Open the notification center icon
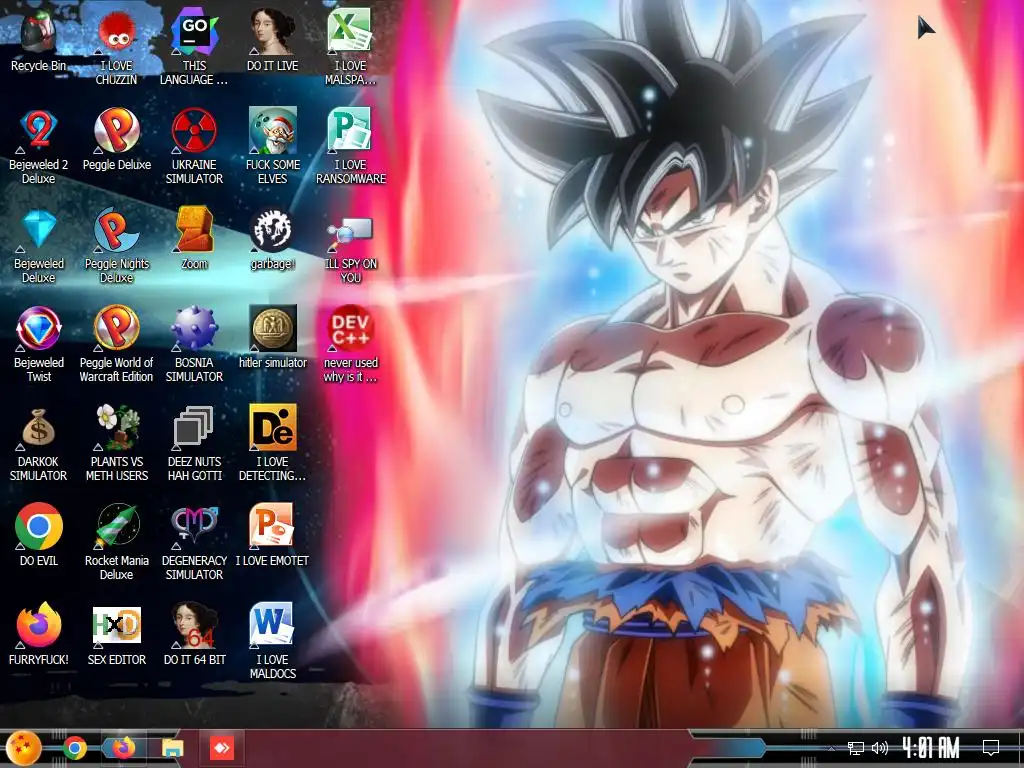 tap(991, 748)
